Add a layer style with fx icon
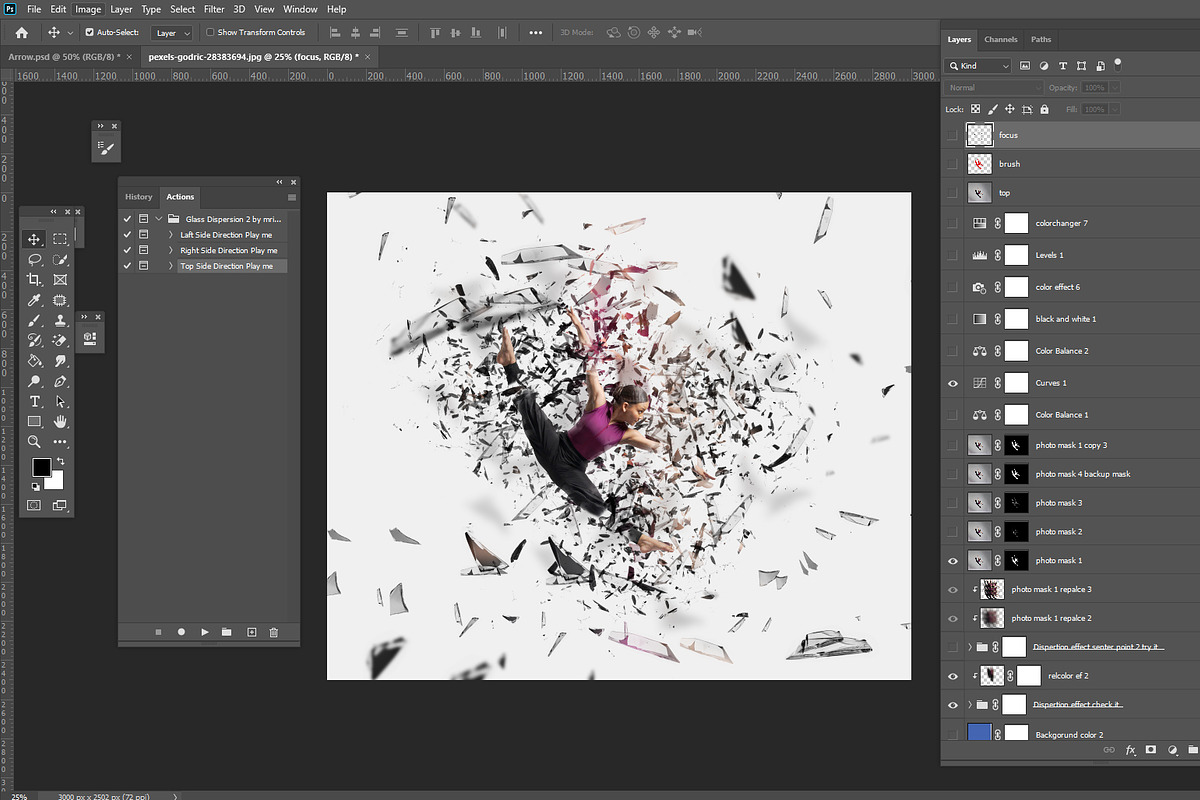The image size is (1200, 800). [x=1131, y=749]
